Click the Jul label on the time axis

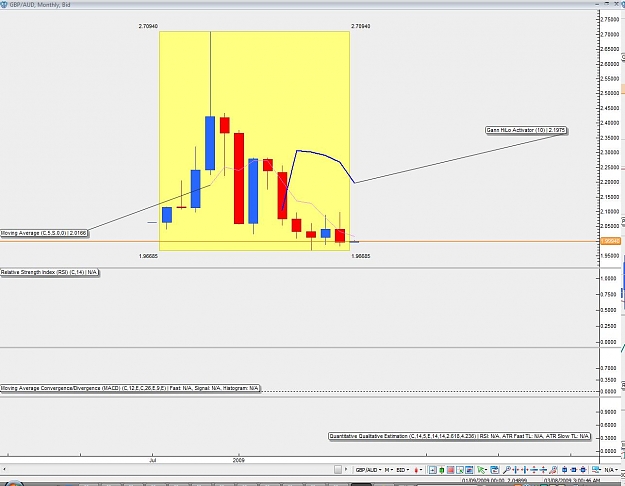[153, 460]
